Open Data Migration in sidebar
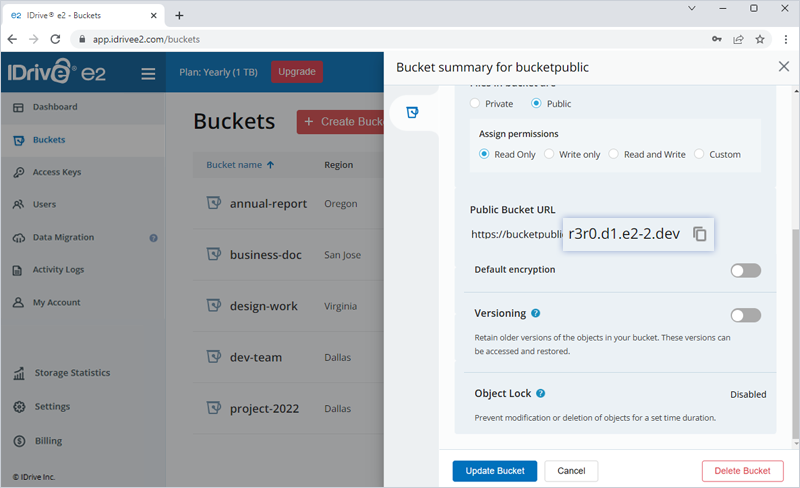This screenshot has width=800, height=488. tap(63, 237)
